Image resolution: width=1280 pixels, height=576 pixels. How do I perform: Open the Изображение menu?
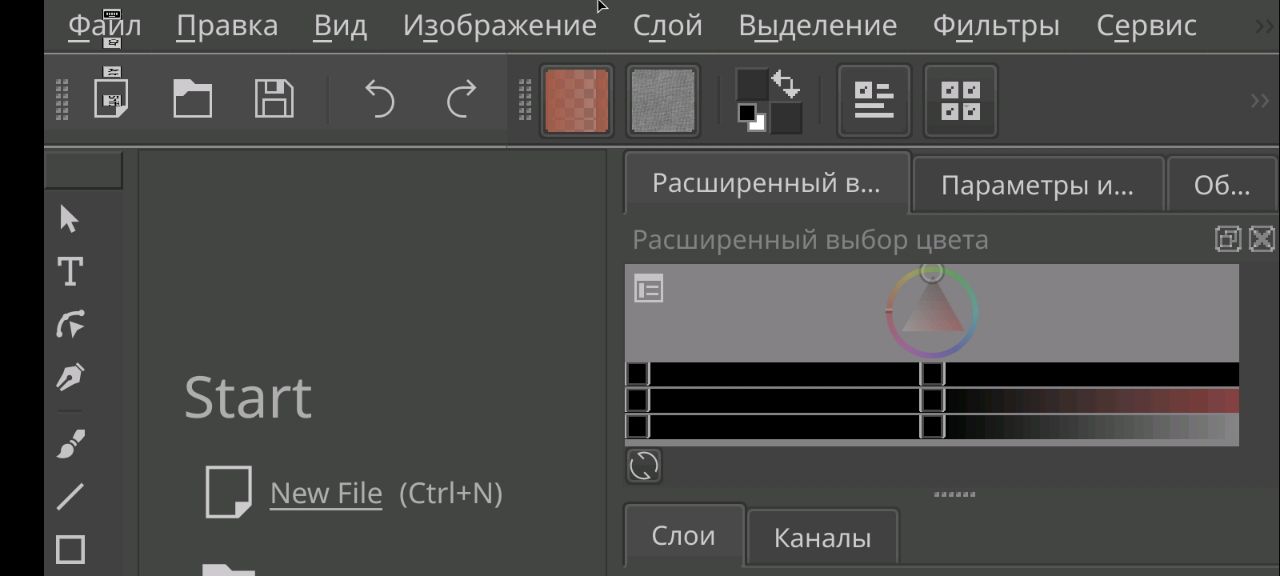coord(500,25)
